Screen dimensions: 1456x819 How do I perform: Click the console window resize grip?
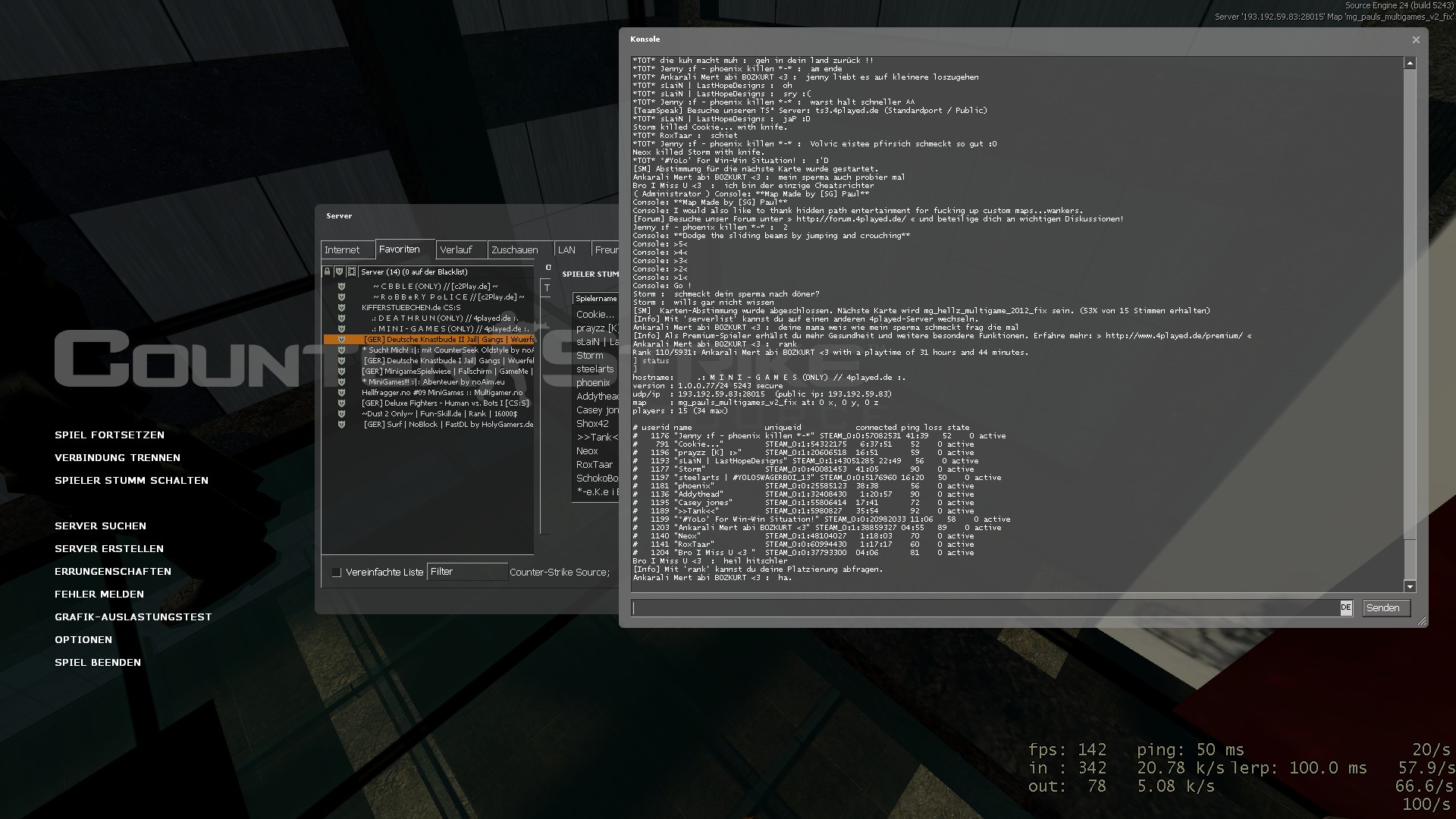(1422, 621)
